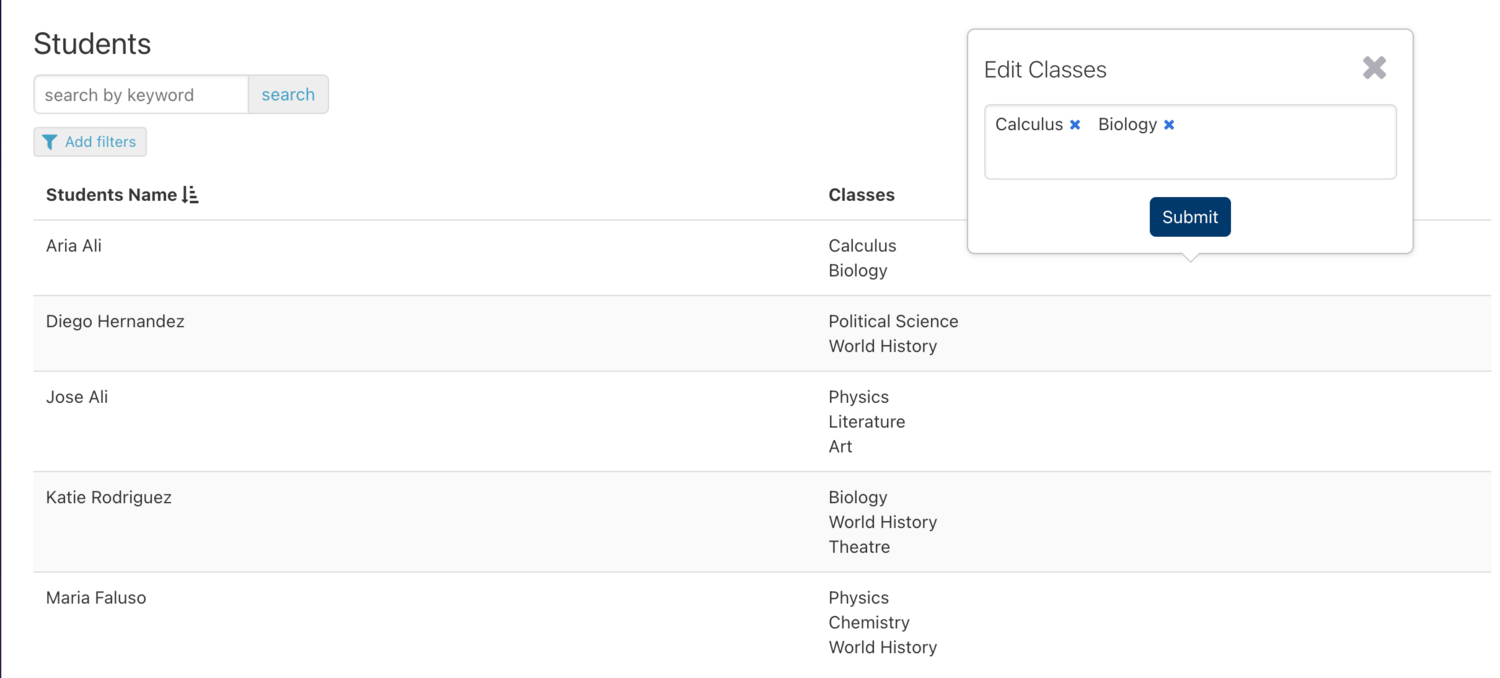Viewport: 1500px width, 678px height.
Task: Edit Diego Hernandez's Political Science class cell
Action: click(893, 322)
